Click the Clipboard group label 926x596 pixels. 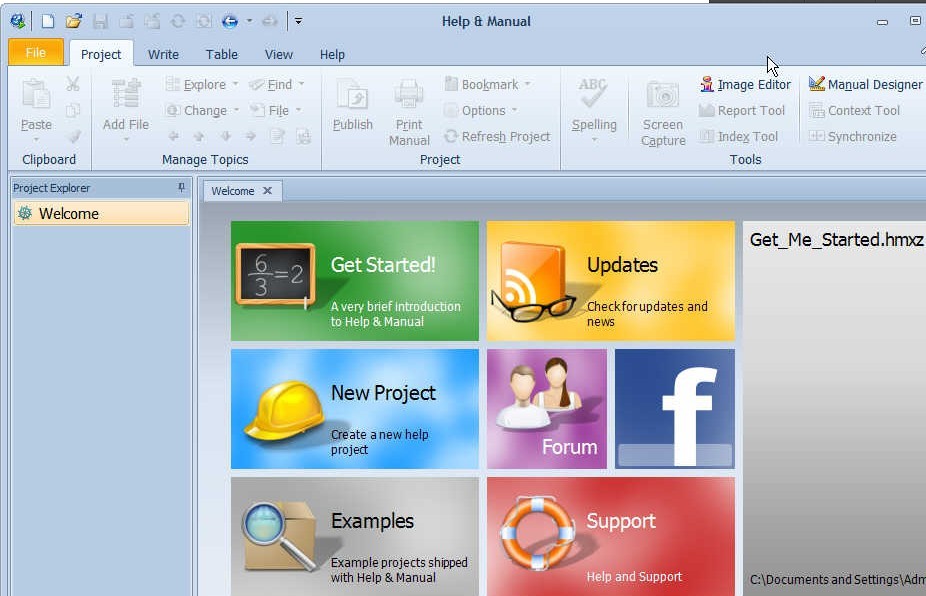pos(49,159)
